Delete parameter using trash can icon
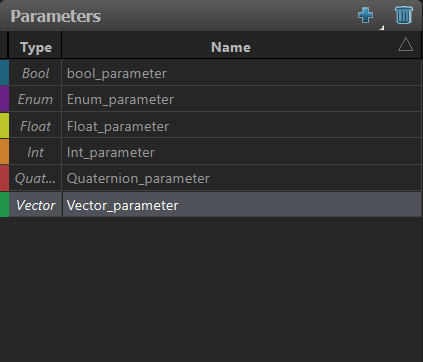Image resolution: width=423 pixels, height=362 pixels. coord(404,15)
